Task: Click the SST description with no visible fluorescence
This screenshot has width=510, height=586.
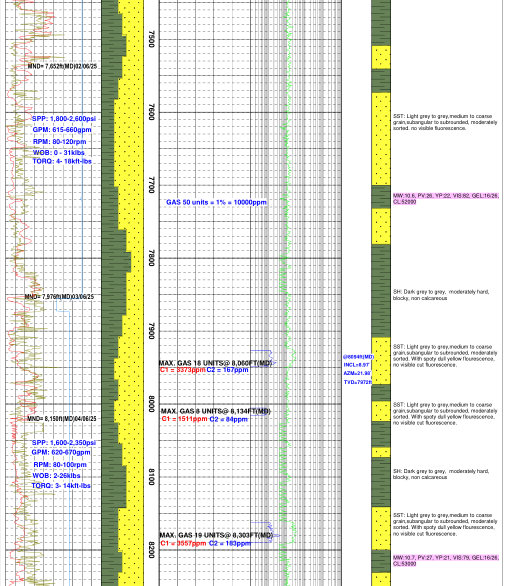Action: (x=445, y=122)
